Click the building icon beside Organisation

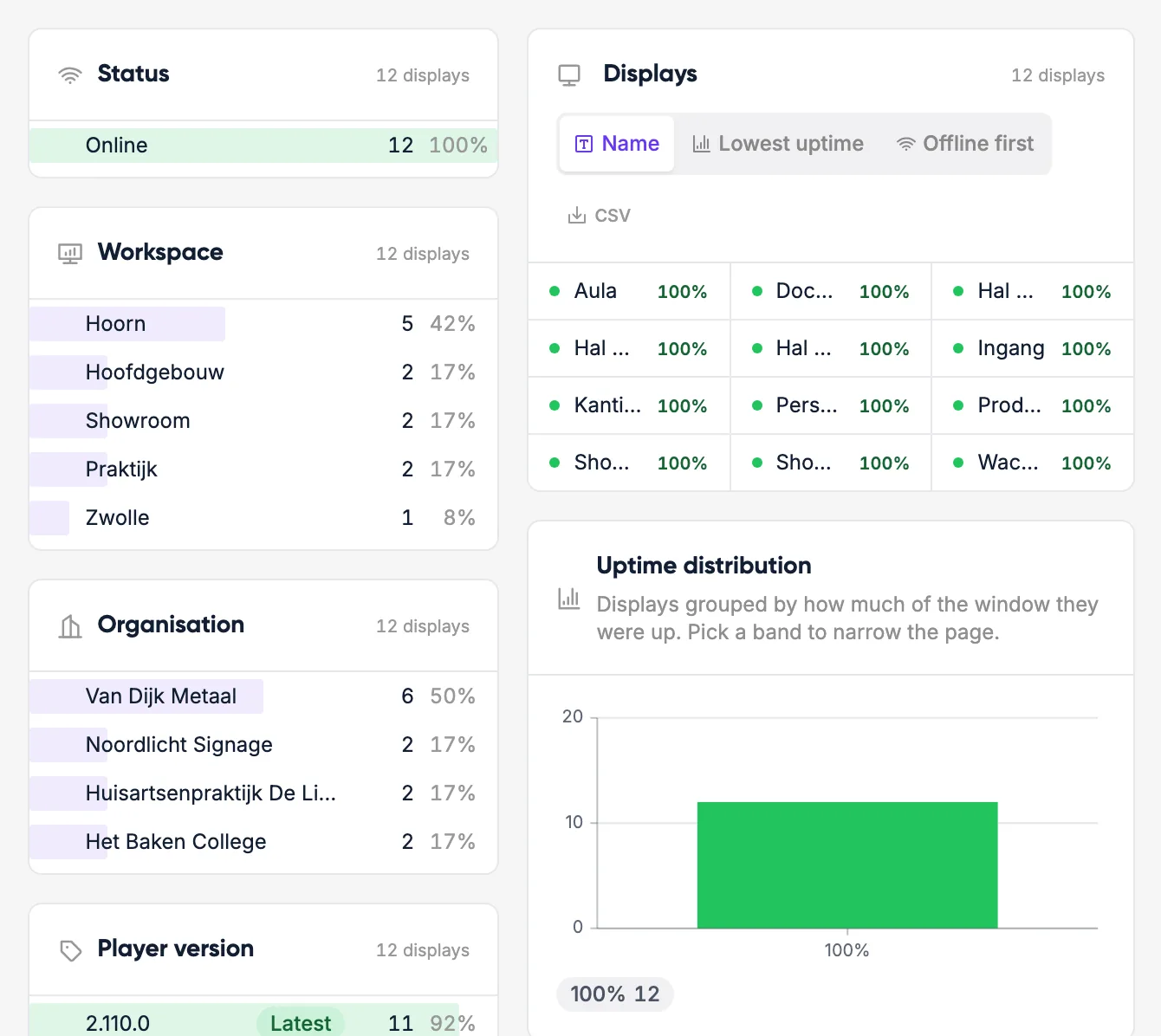coord(70,626)
